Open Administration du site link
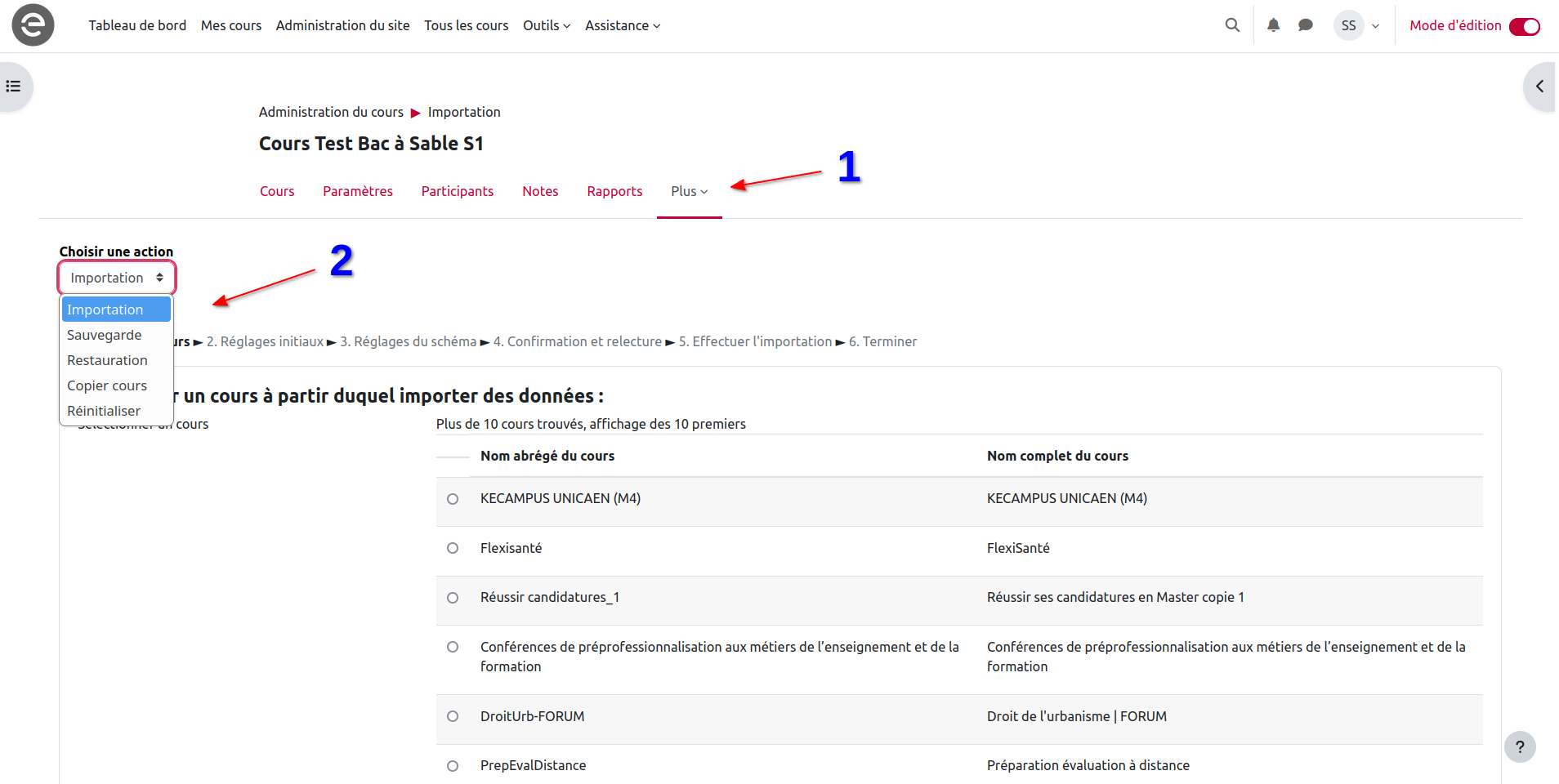 [x=342, y=25]
